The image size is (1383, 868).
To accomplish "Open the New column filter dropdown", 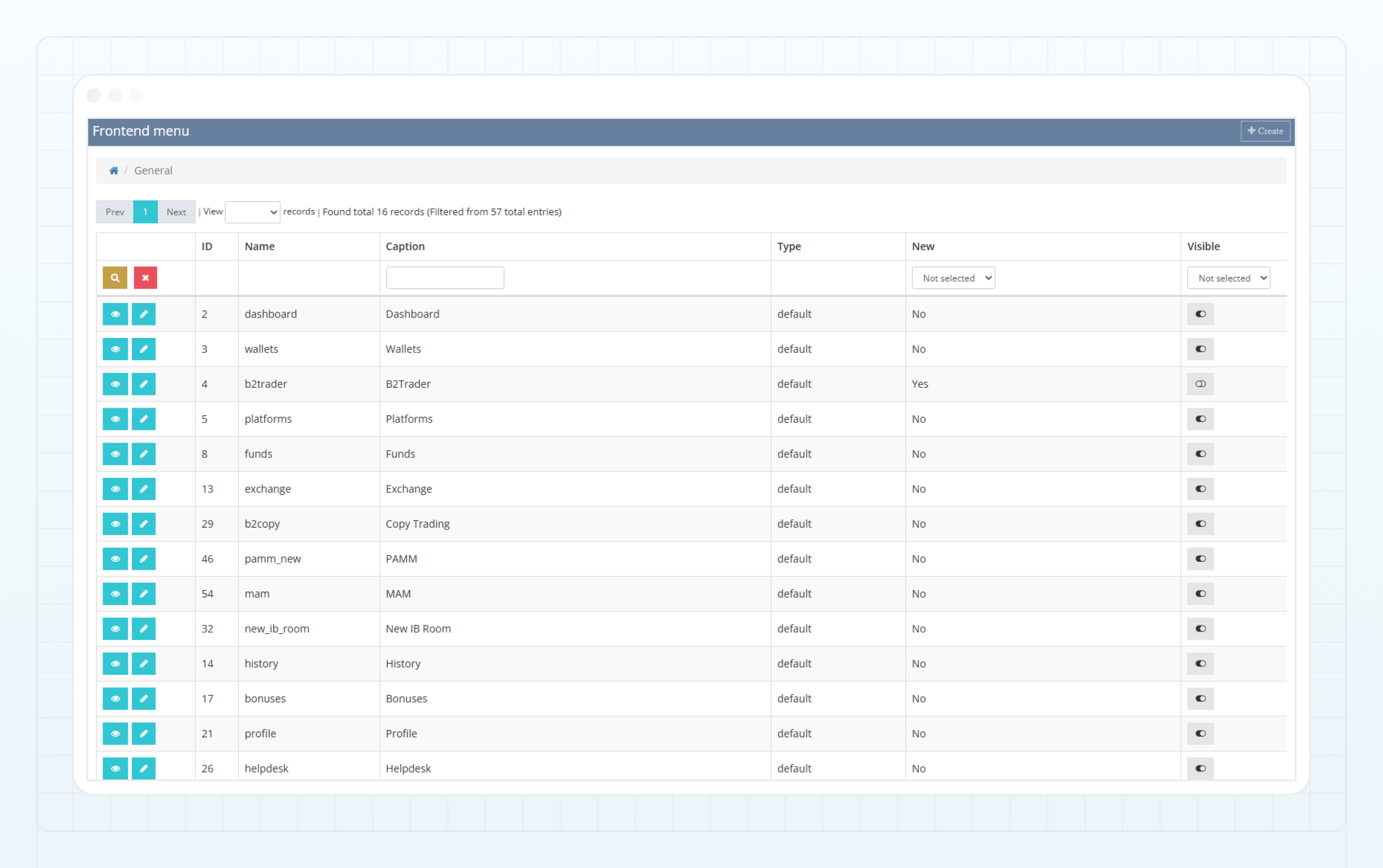I will click(953, 278).
